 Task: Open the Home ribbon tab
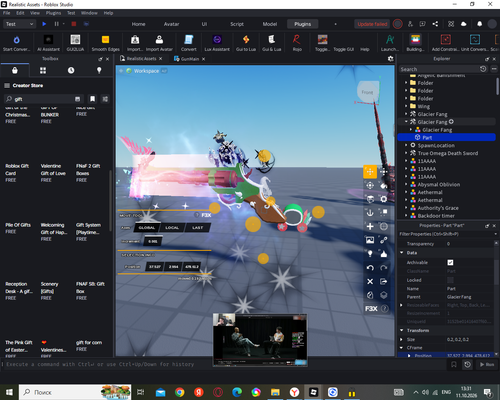[x=138, y=24]
